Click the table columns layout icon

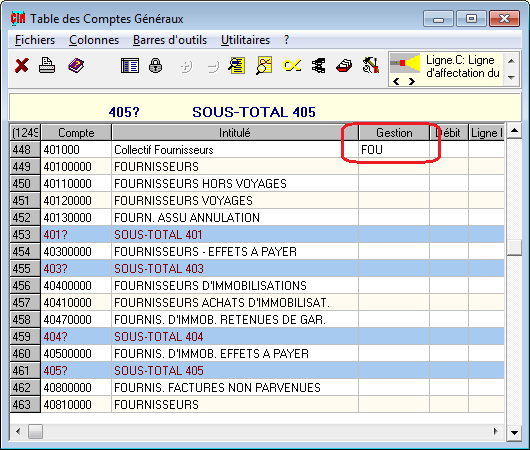pyautogui.click(x=130, y=66)
